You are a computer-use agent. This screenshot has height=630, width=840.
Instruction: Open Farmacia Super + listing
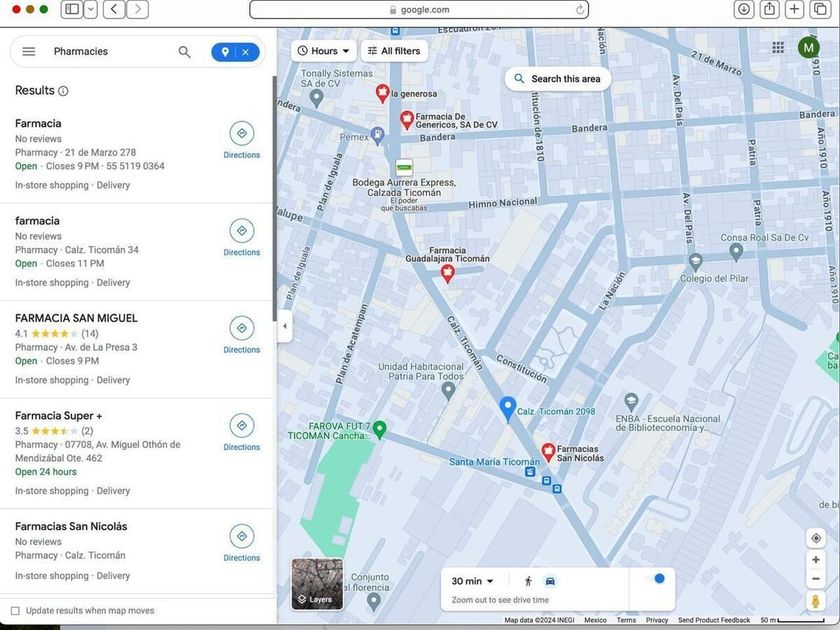click(58, 416)
